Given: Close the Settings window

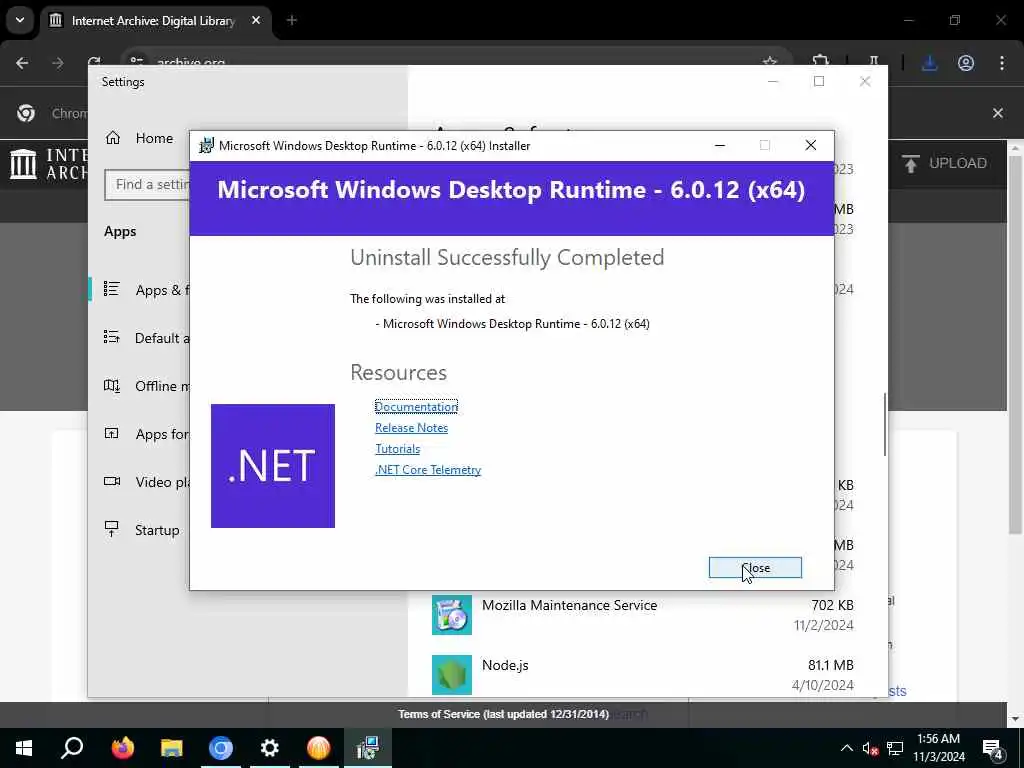Looking at the screenshot, I should click(865, 82).
